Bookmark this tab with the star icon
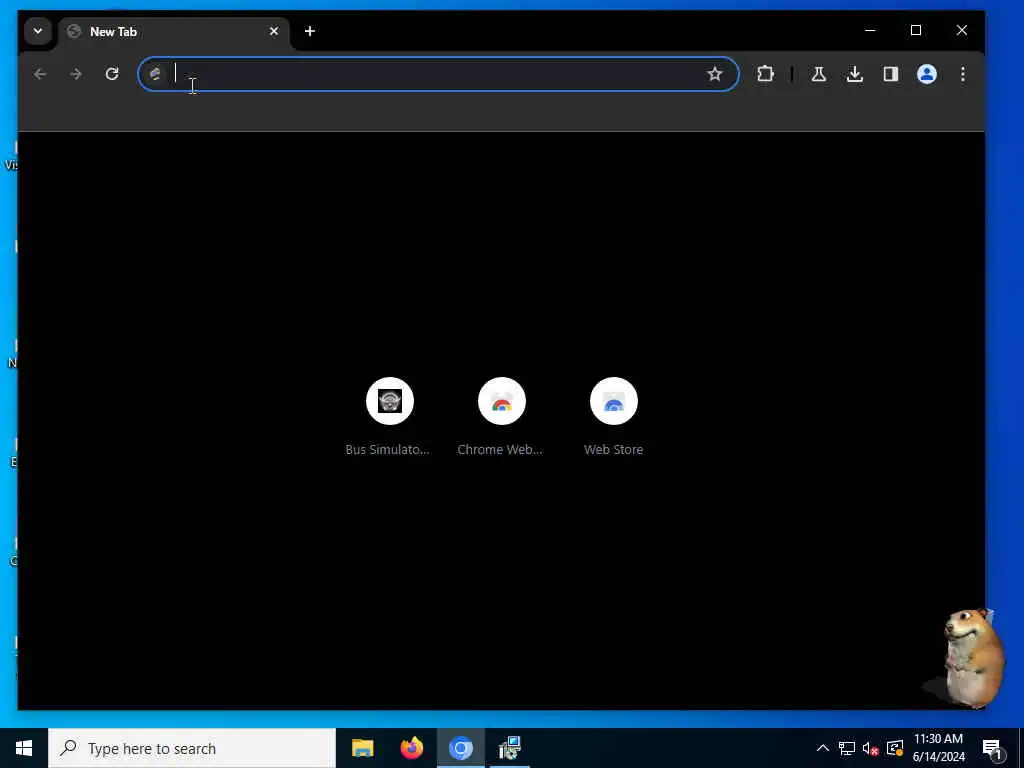 [715, 74]
